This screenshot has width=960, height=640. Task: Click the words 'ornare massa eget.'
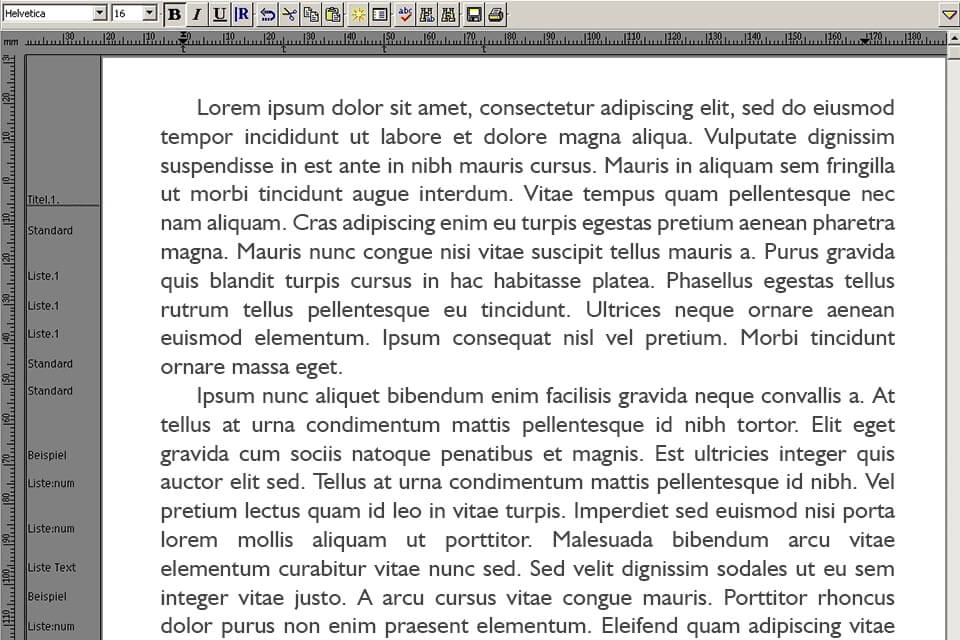pyautogui.click(x=251, y=367)
